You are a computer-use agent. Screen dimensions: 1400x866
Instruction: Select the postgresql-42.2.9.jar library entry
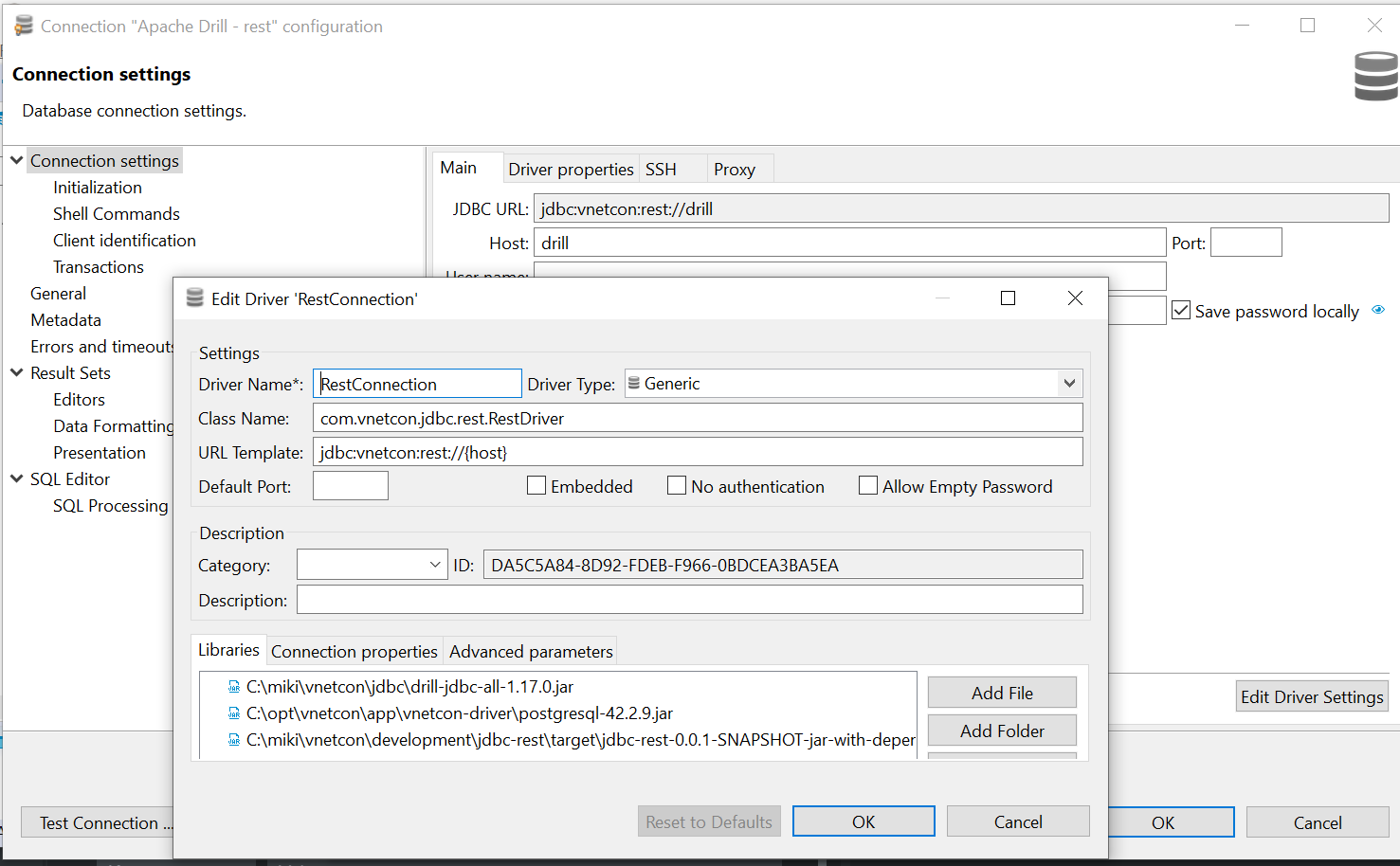pyautogui.click(x=460, y=713)
